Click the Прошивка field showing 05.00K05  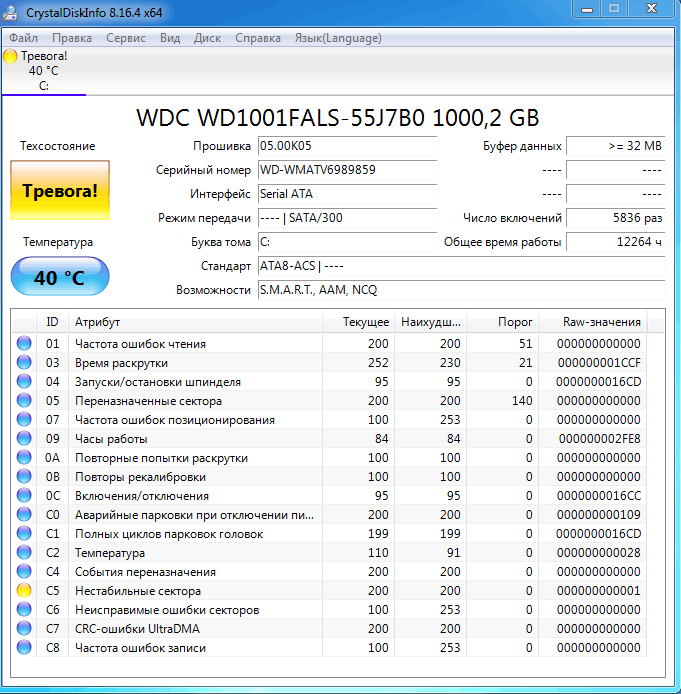(347, 146)
